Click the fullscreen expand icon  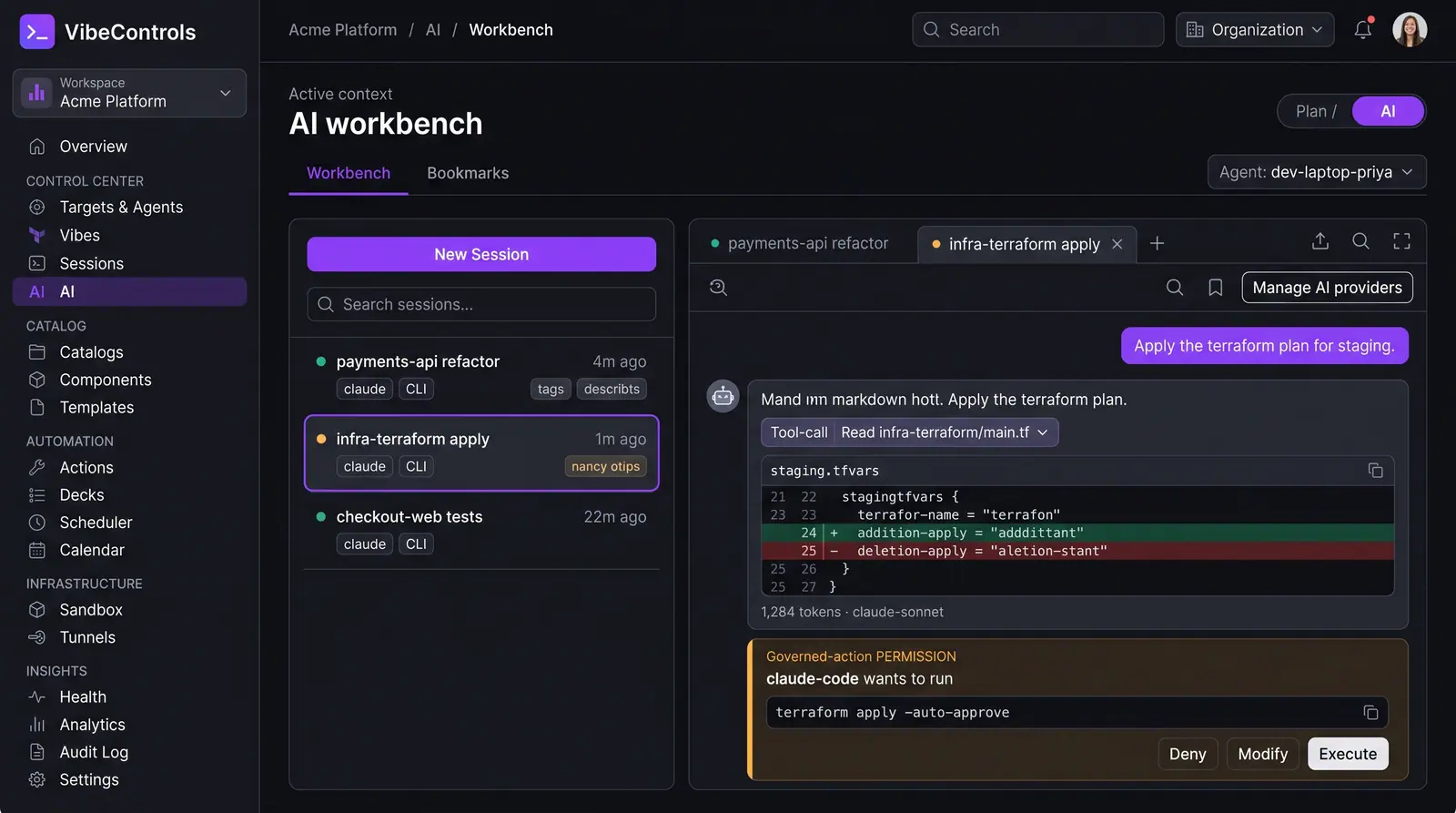[1401, 241]
